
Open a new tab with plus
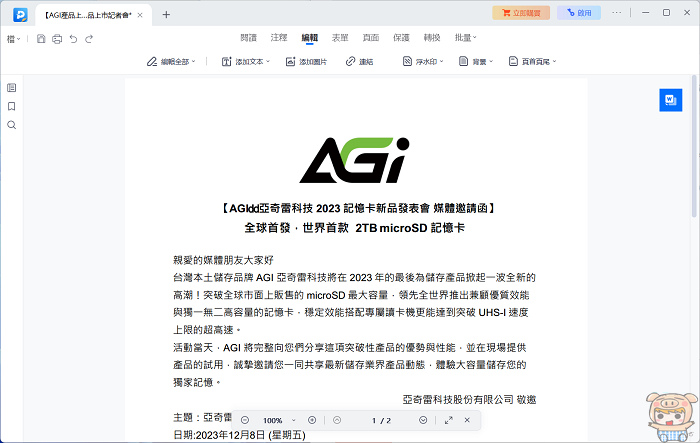click(166, 15)
